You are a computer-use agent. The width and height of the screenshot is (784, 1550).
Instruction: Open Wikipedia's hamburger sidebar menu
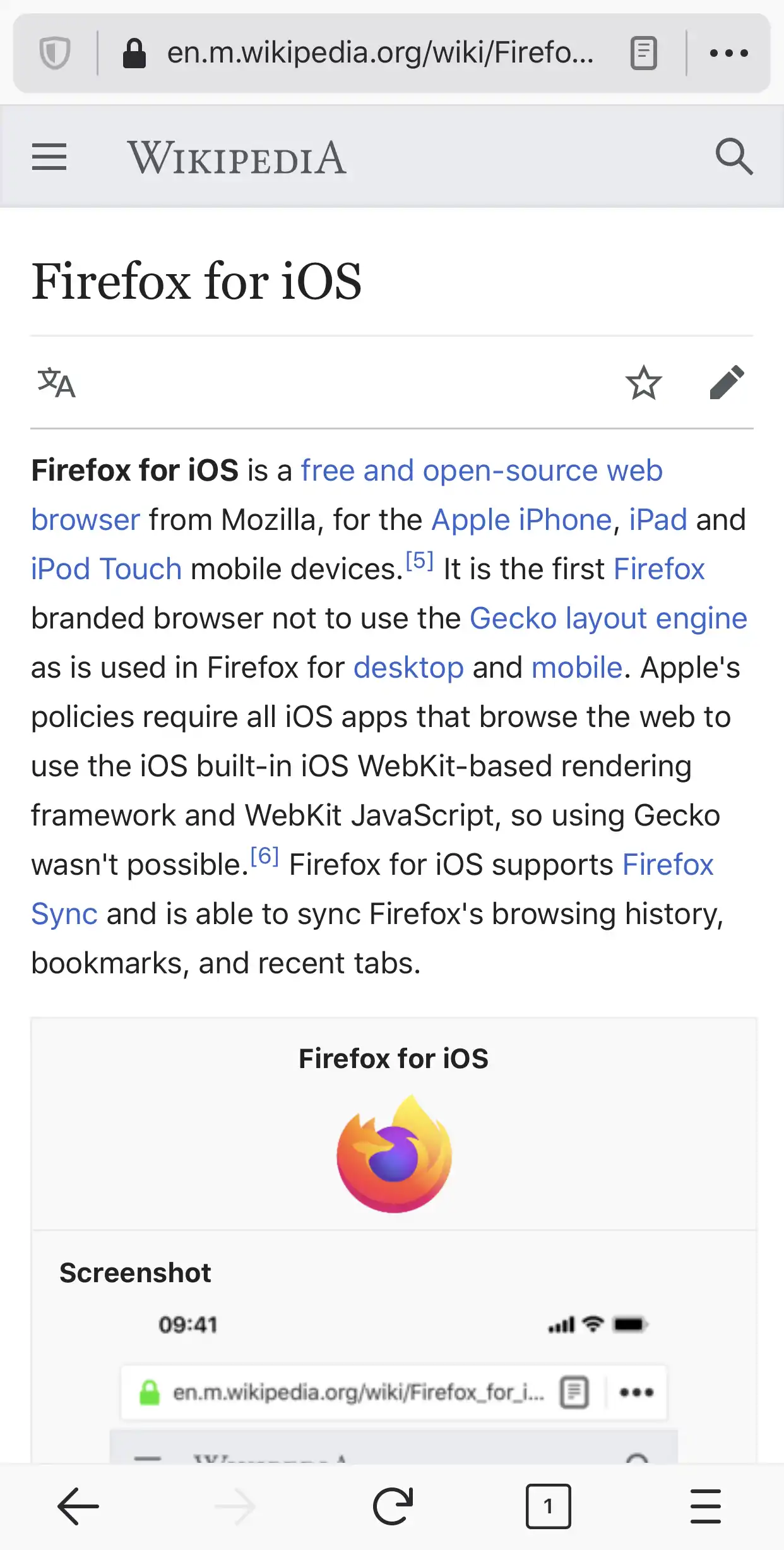(x=49, y=157)
